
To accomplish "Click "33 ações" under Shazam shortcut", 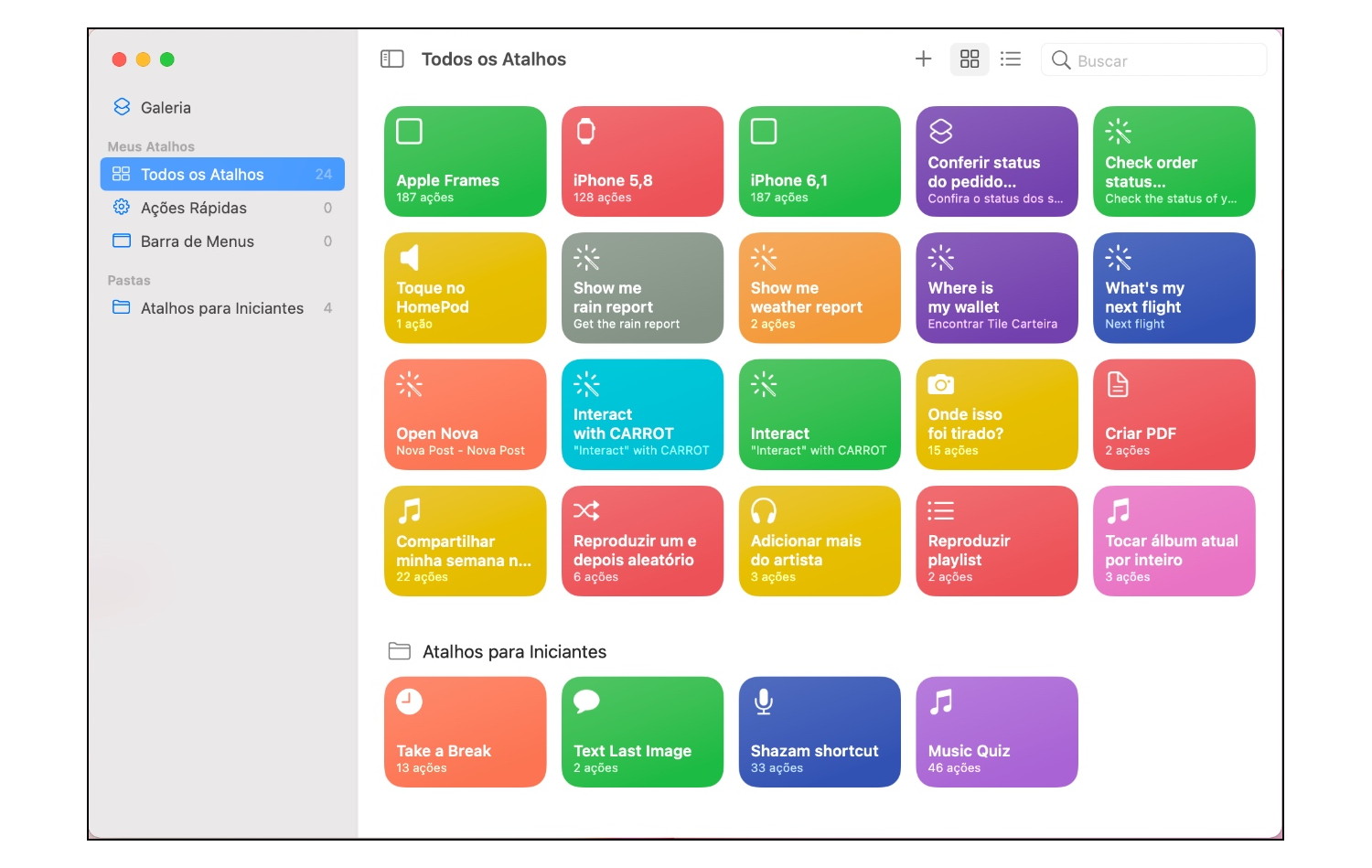I will click(x=777, y=768).
